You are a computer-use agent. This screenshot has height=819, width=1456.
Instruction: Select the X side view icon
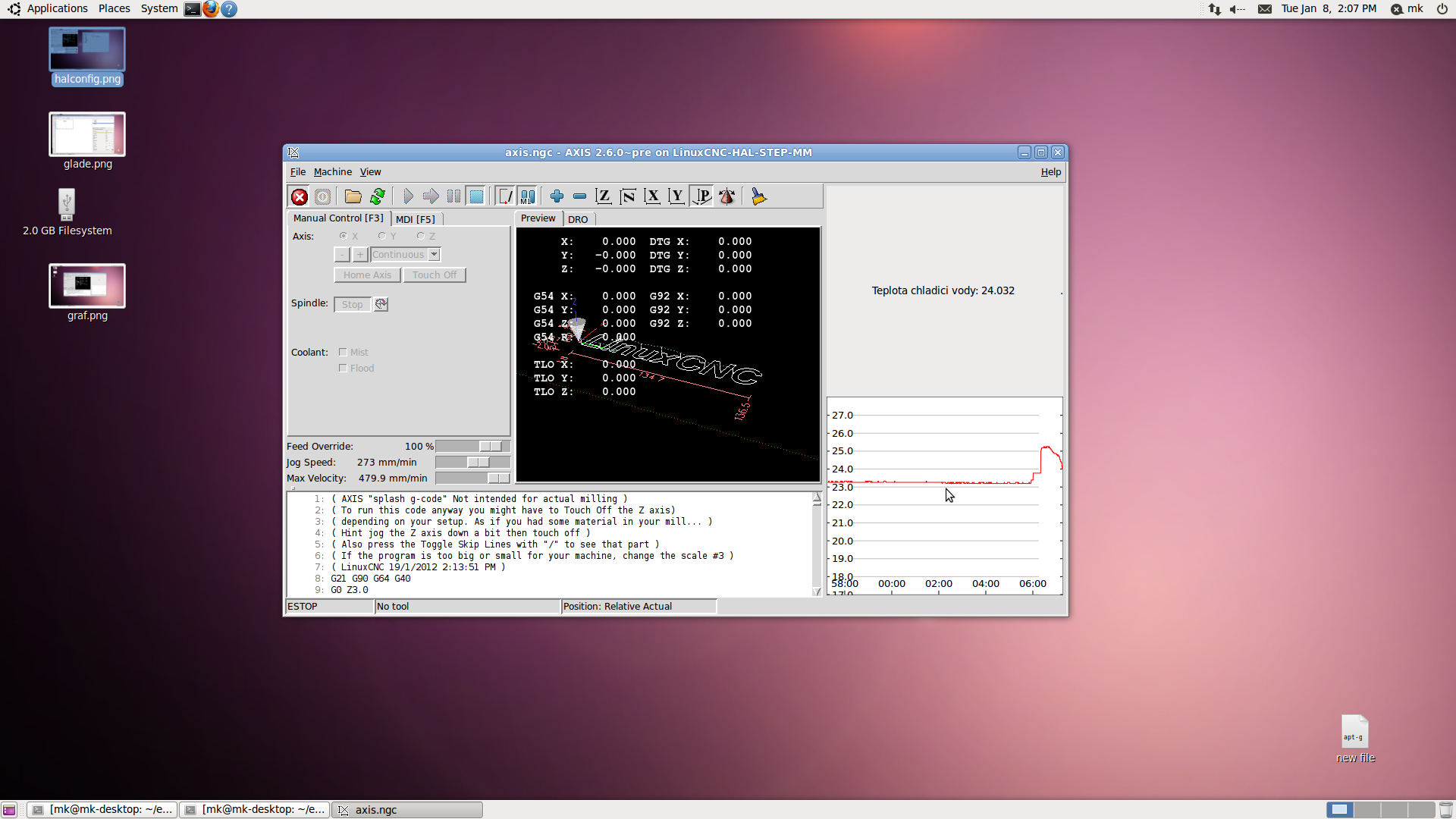pos(652,197)
